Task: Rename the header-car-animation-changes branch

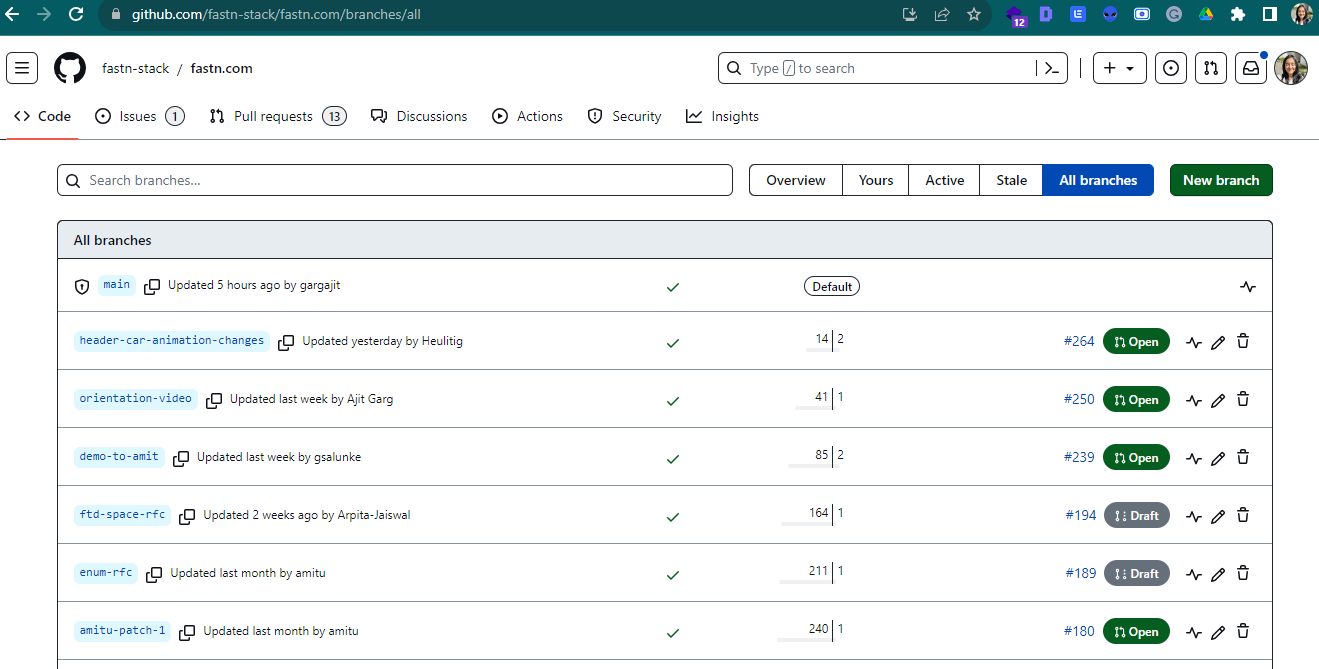Action: tap(1218, 342)
